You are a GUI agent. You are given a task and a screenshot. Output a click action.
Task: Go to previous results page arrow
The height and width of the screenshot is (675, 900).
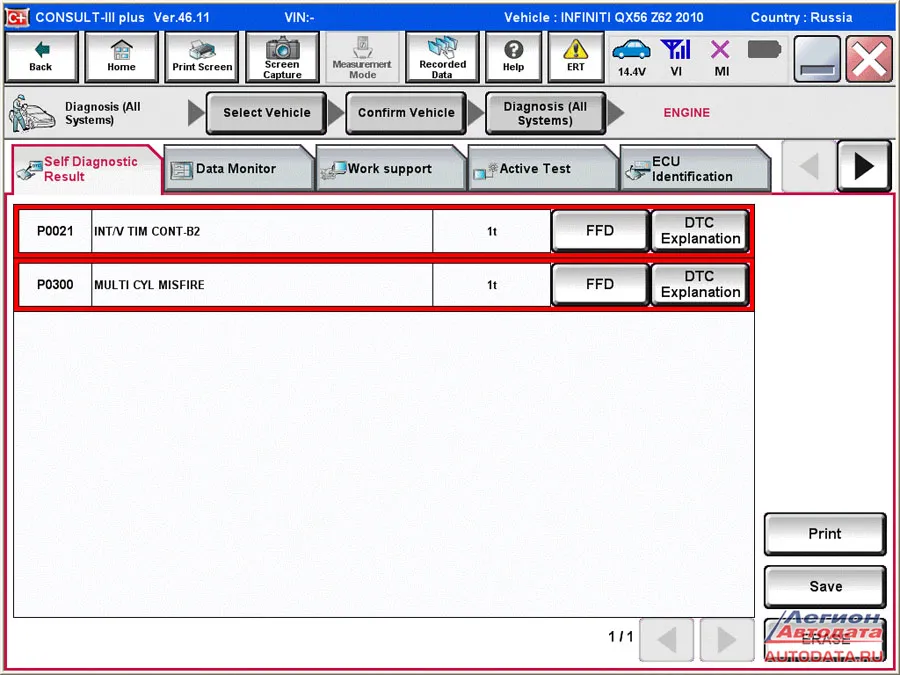click(x=666, y=639)
